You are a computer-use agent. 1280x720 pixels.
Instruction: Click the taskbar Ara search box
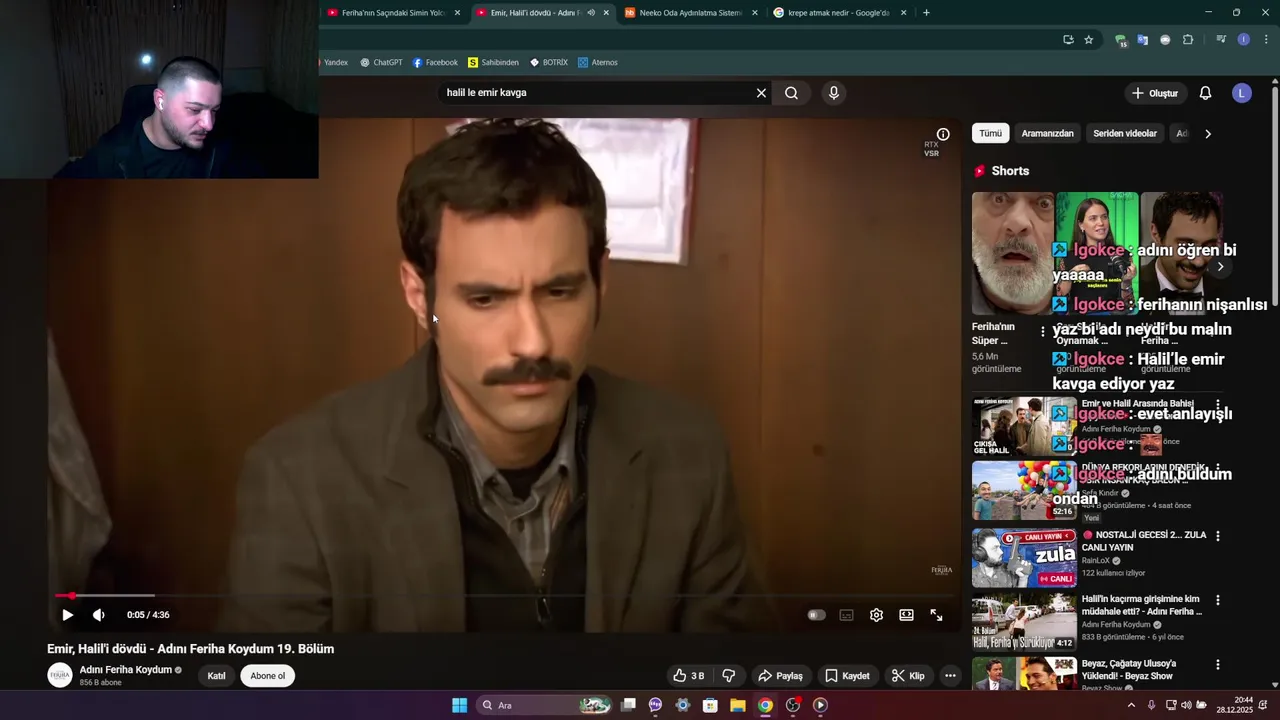[x=546, y=705]
